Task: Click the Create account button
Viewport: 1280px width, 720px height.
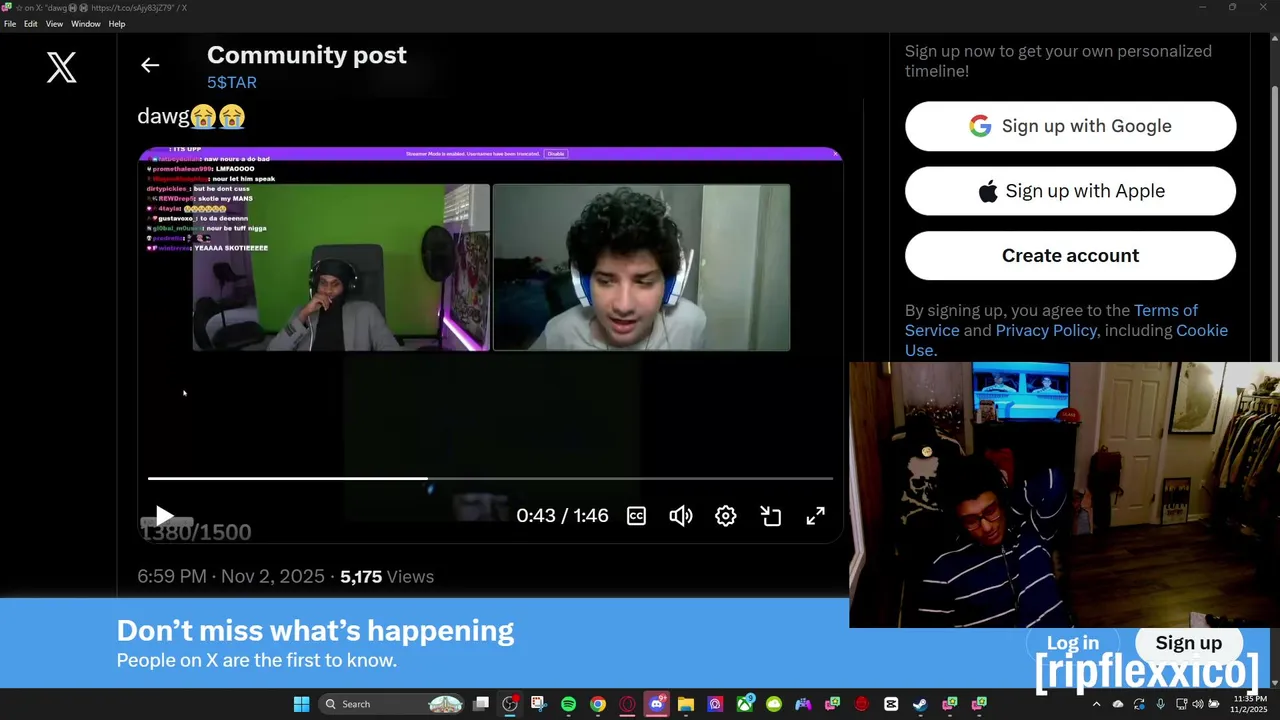Action: pyautogui.click(x=1070, y=256)
